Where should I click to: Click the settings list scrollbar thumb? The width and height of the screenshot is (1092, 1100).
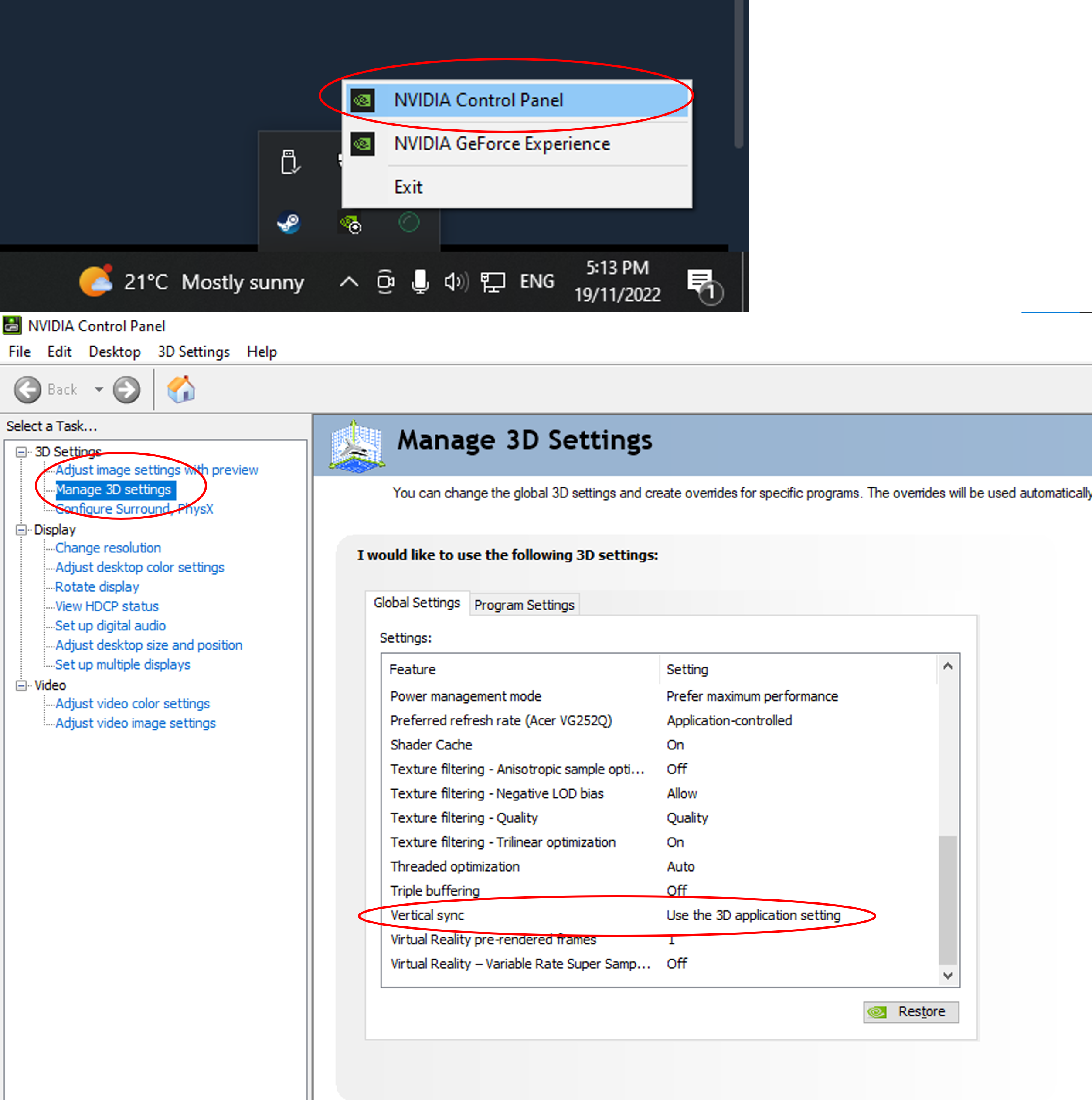pos(947,900)
